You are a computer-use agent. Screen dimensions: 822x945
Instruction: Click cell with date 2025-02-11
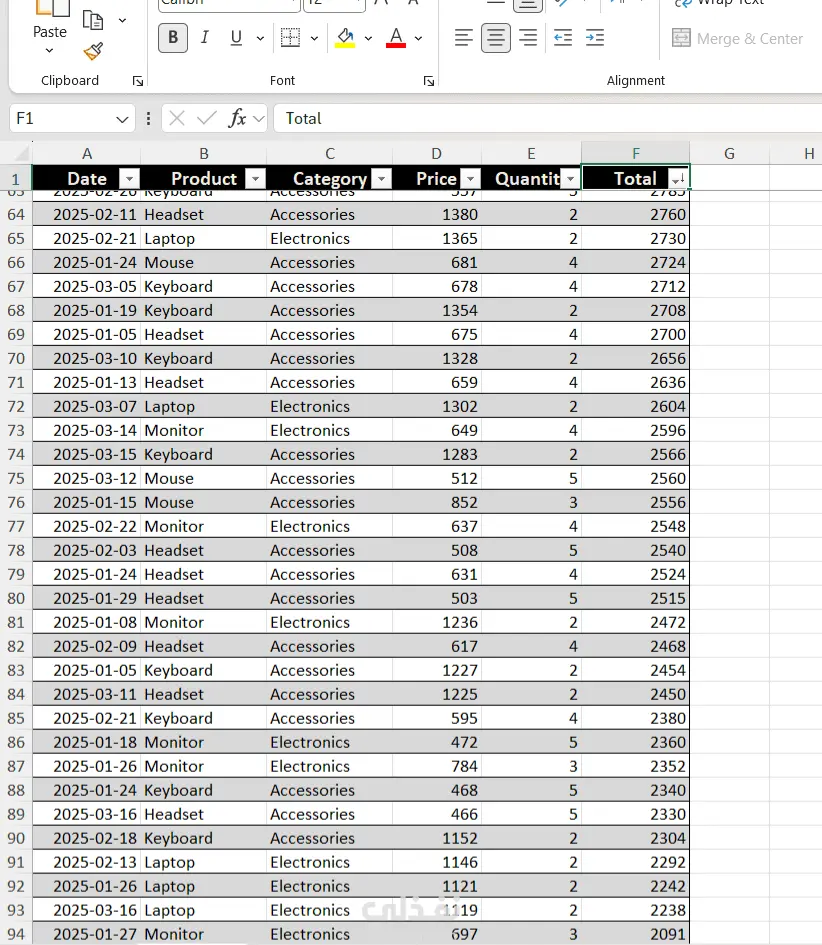tap(87, 215)
